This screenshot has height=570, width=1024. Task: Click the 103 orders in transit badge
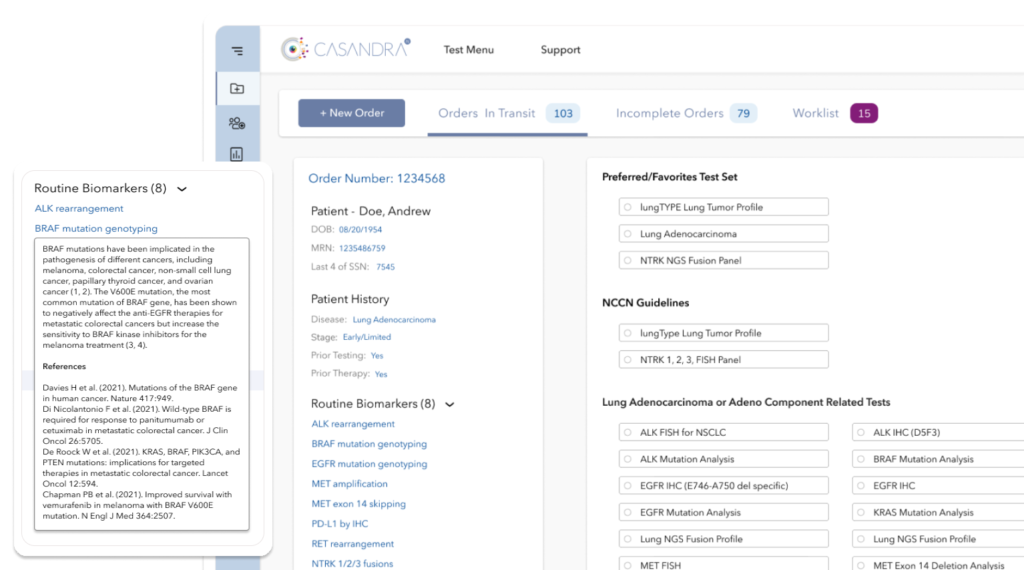(563, 114)
